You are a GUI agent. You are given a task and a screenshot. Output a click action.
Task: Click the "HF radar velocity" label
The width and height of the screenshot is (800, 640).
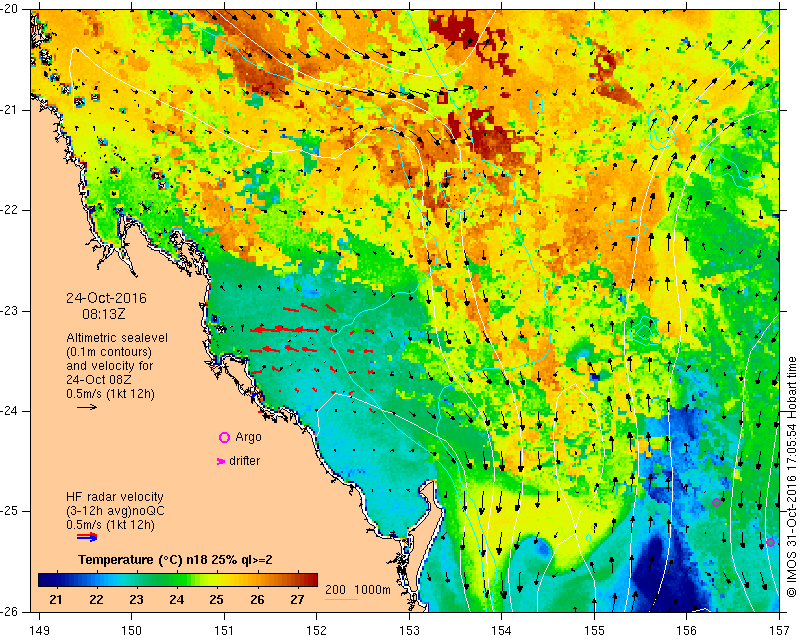115,497
